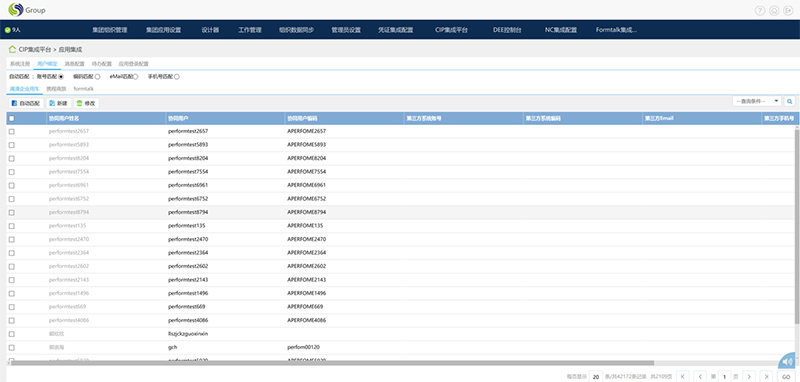Go to home via the house icon
The width and height of the screenshot is (800, 382).
tap(774, 10)
